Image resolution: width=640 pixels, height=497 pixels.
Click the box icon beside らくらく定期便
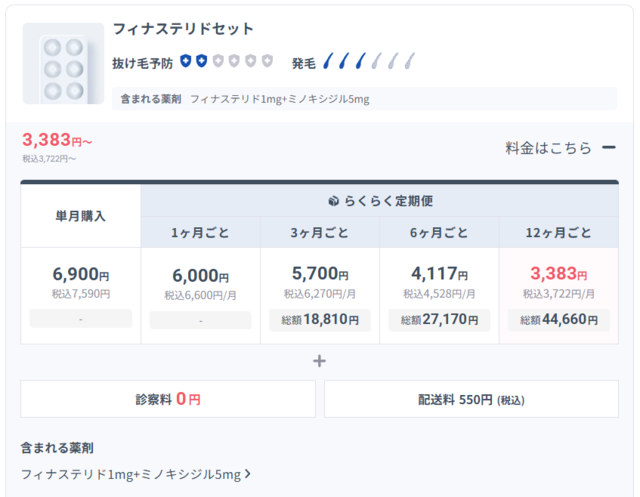[334, 200]
